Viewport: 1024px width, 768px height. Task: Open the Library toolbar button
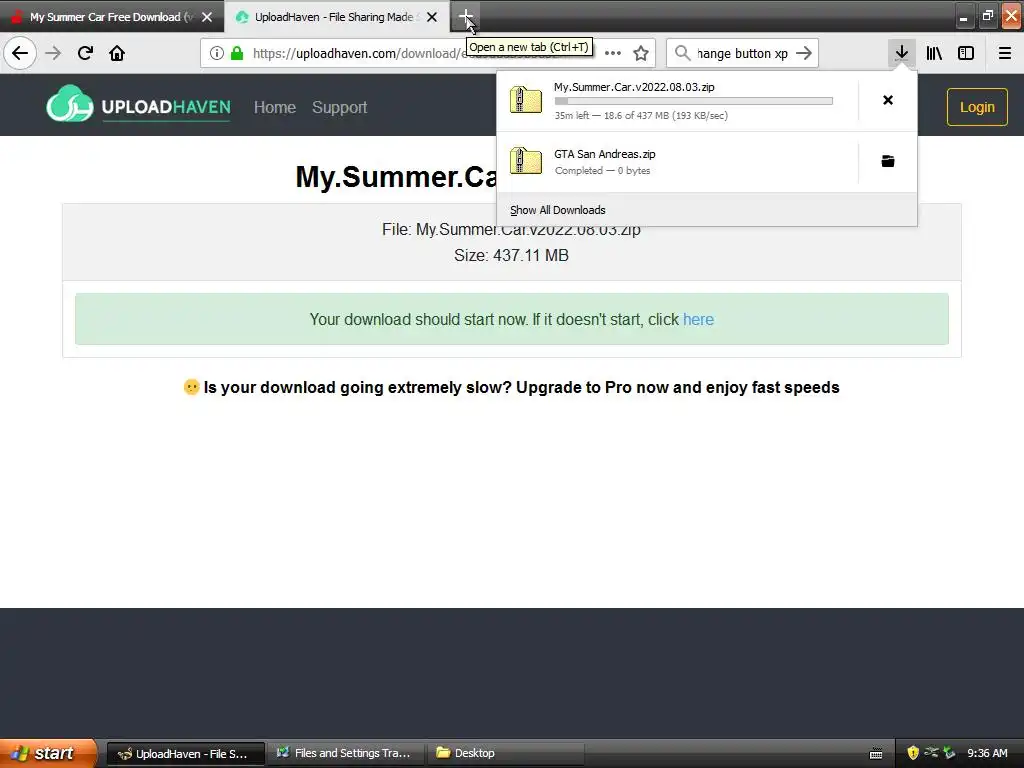pos(934,53)
